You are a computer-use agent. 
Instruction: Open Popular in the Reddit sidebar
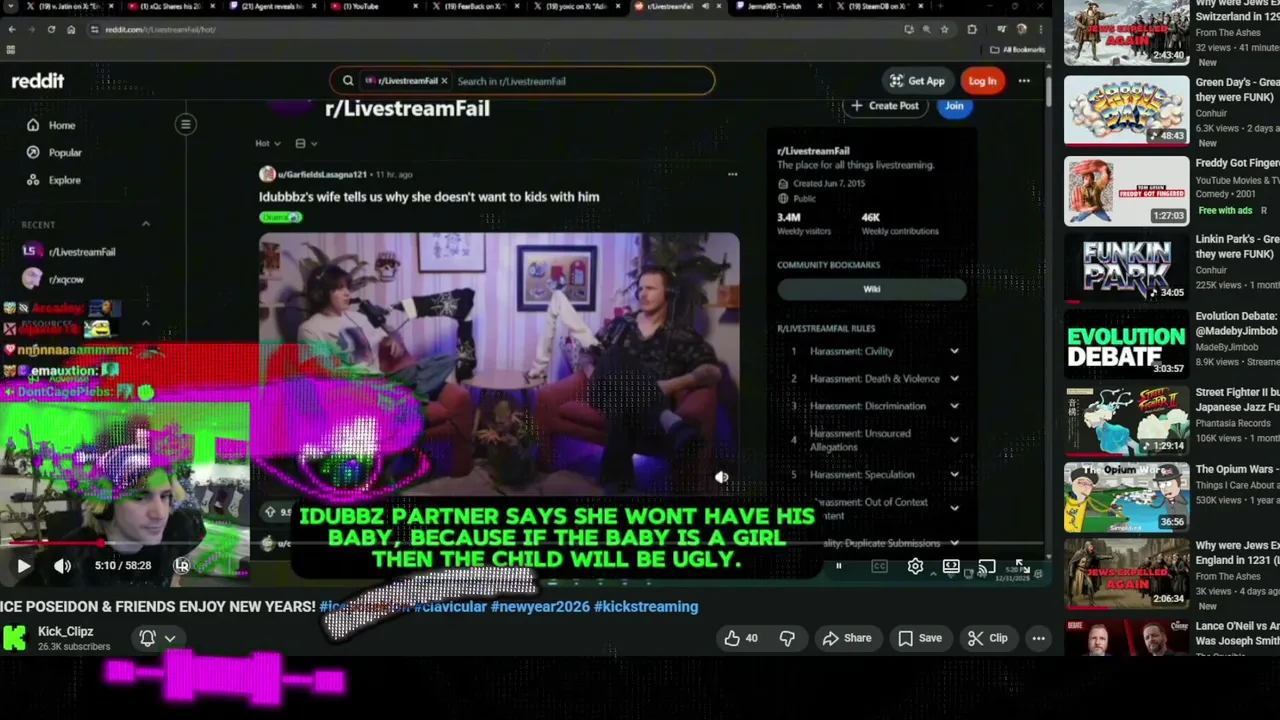click(56, 153)
